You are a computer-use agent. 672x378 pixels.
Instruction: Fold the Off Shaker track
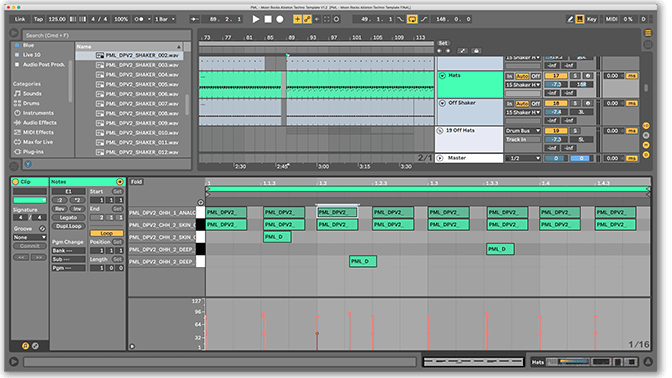click(442, 103)
